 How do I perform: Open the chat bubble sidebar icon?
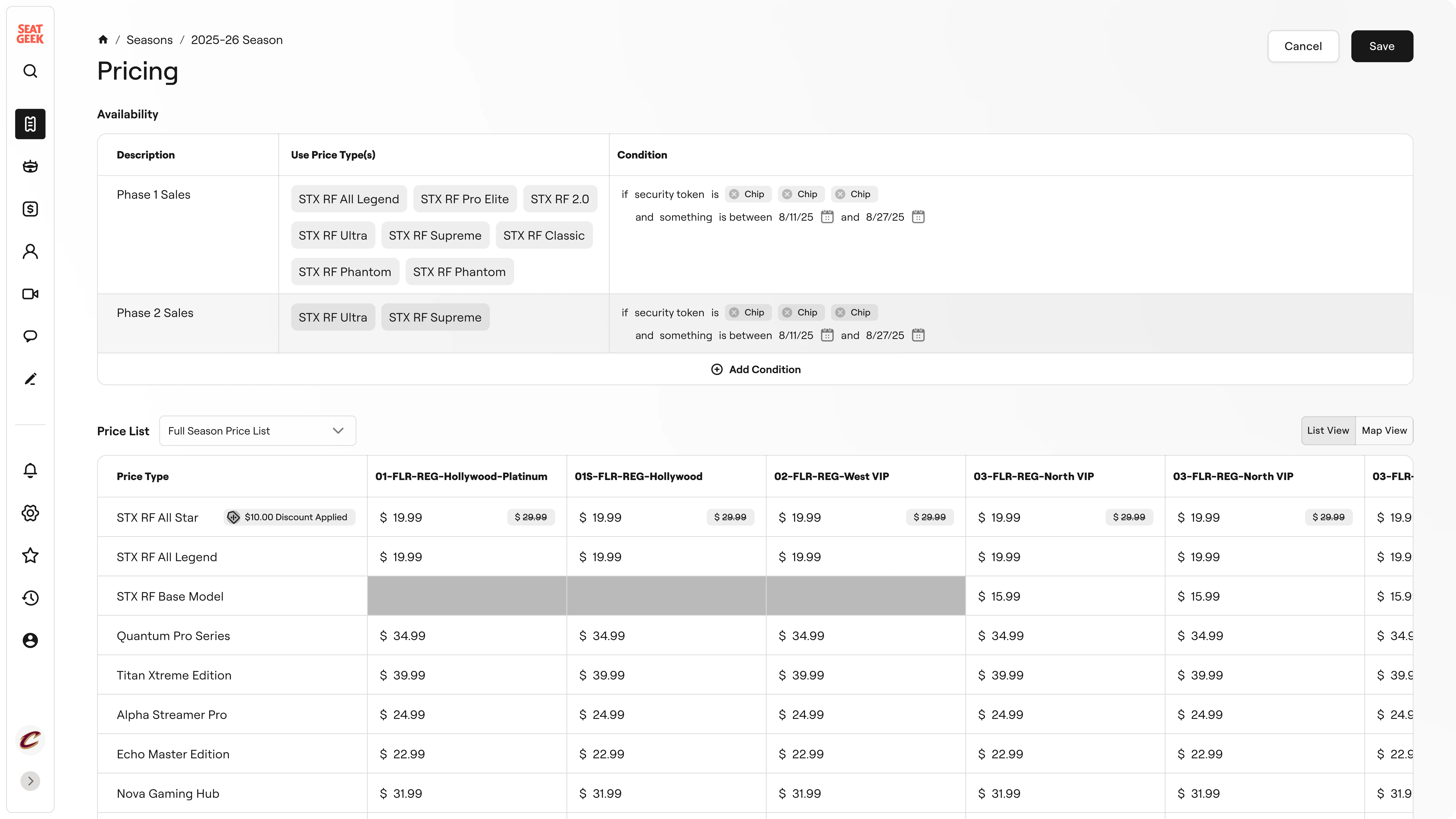[x=30, y=336]
